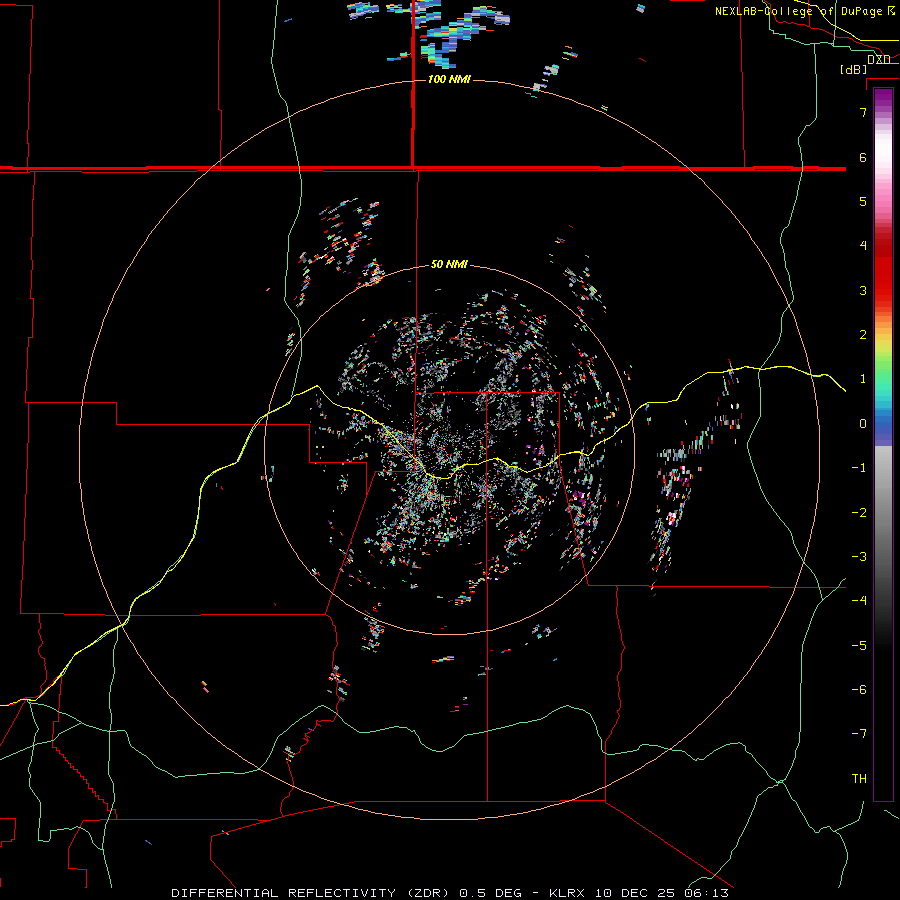The image size is (900, 900).
Task: Click the "4" scale value
Action: pyautogui.click(x=863, y=246)
